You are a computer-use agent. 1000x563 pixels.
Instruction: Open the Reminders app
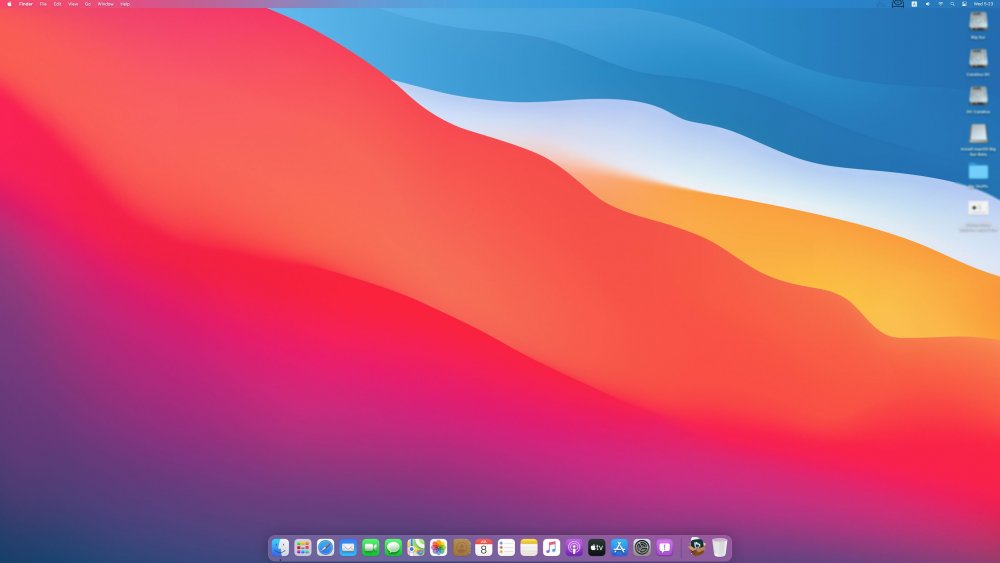point(506,547)
